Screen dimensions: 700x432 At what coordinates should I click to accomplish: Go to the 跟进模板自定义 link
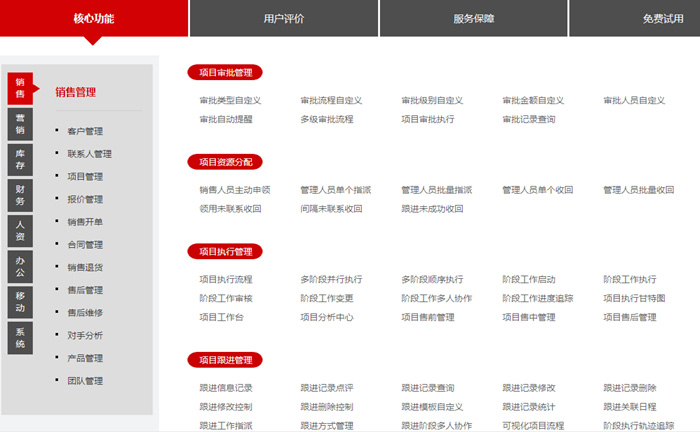click(x=432, y=407)
